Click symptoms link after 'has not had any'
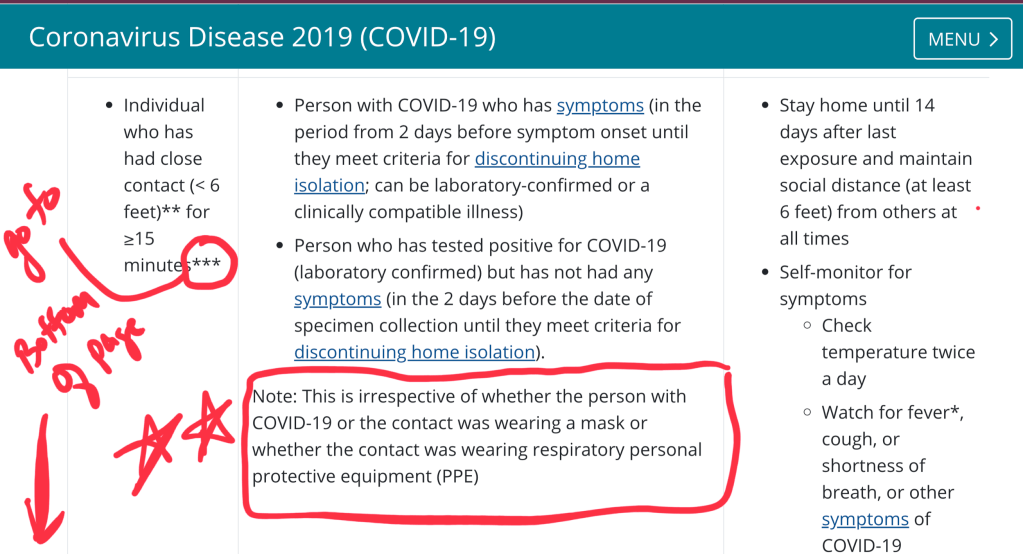The height and width of the screenshot is (554, 1023). (x=337, y=299)
